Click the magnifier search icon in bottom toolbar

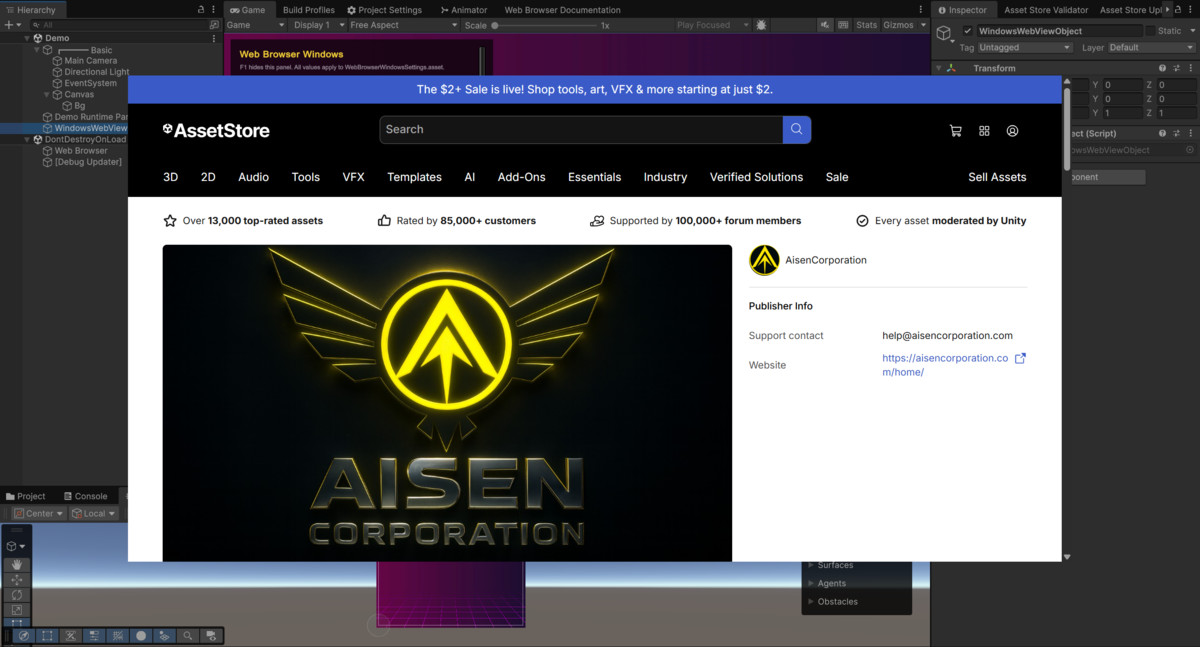tap(187, 635)
